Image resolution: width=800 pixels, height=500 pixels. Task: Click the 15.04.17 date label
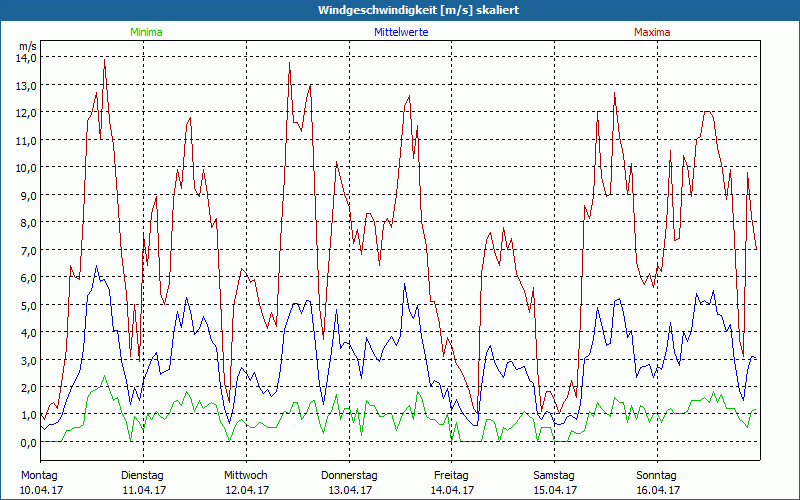[x=556, y=490]
